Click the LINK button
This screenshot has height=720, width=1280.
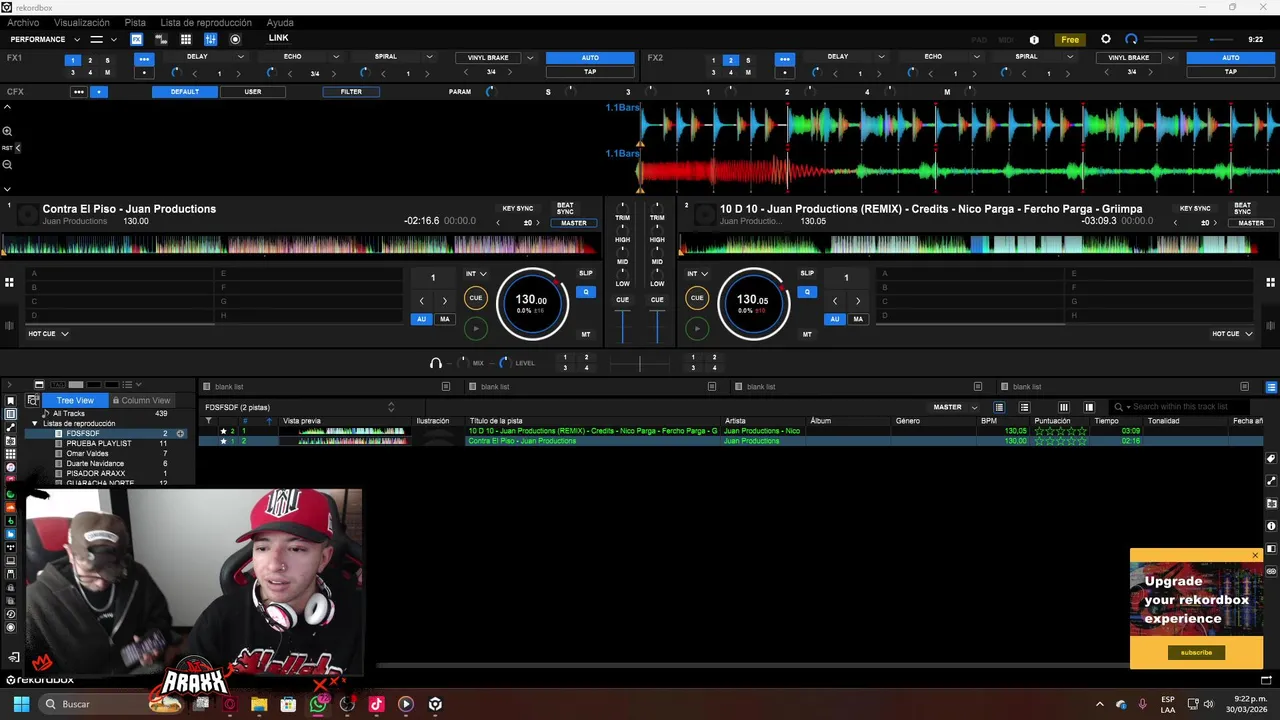278,38
